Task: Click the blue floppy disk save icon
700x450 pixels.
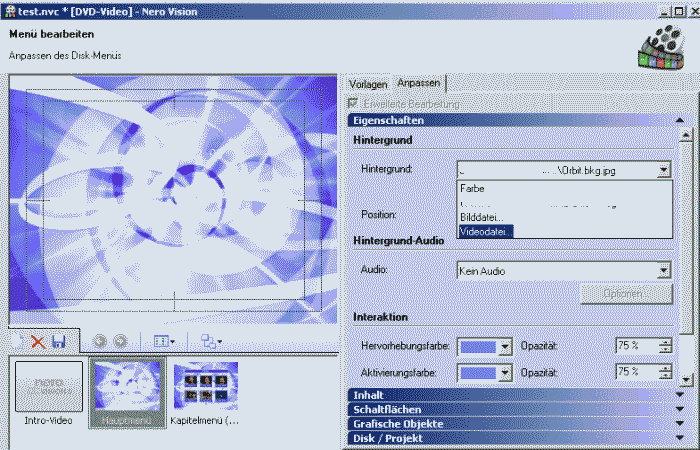Action: pyautogui.click(x=58, y=341)
